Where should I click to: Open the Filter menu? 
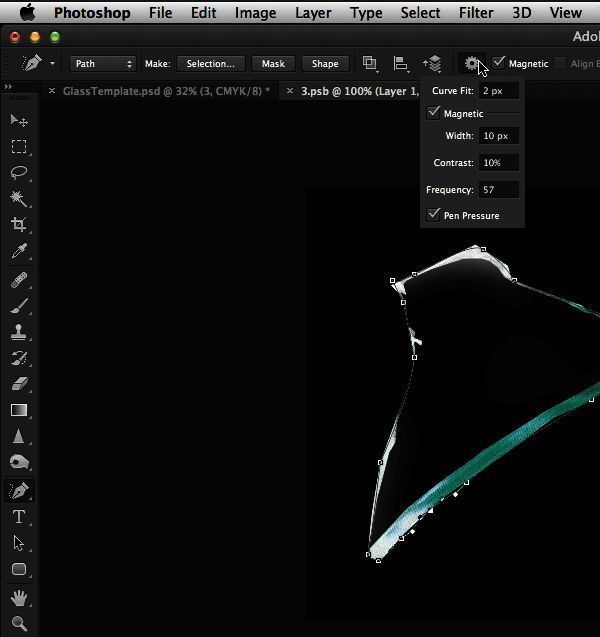tap(476, 13)
